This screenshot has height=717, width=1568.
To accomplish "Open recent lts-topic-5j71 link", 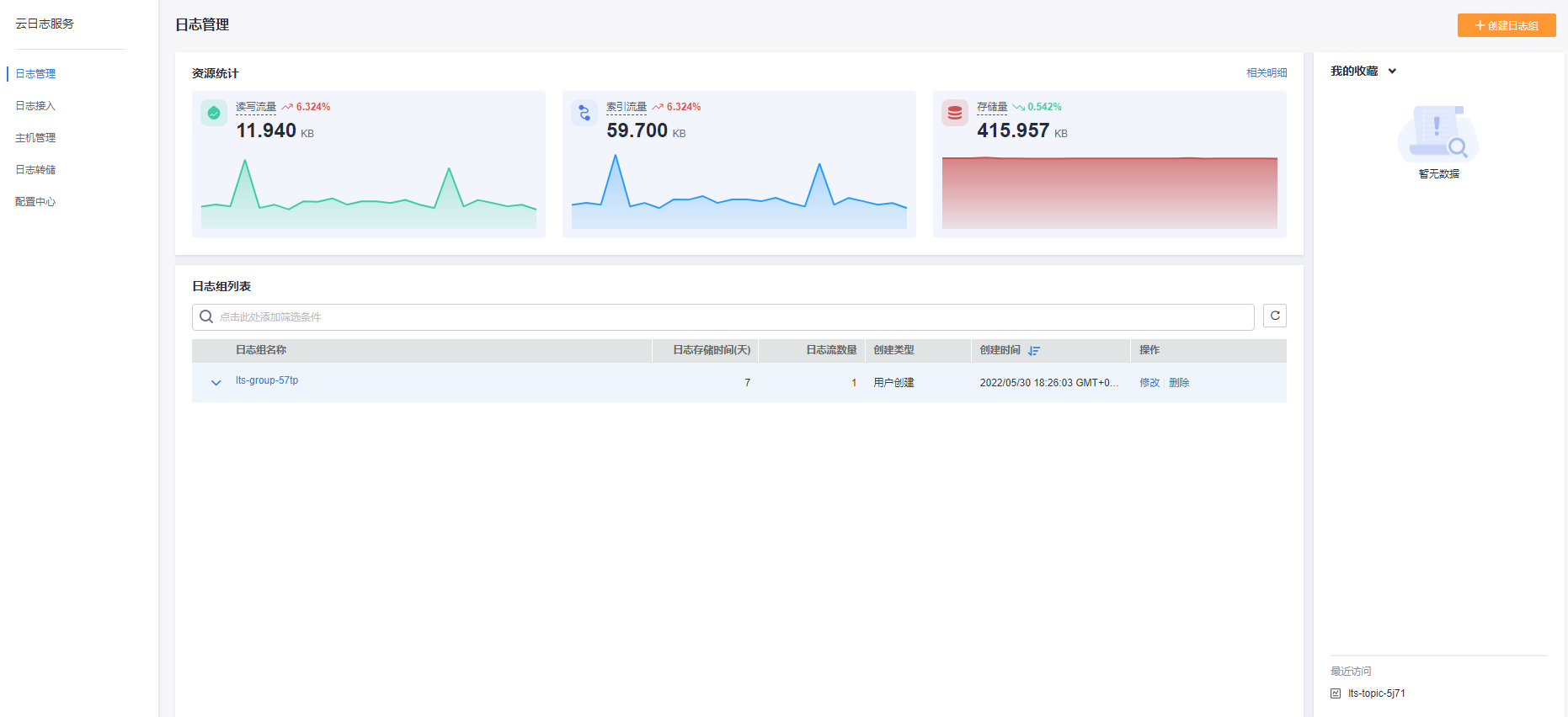I will [1376, 693].
